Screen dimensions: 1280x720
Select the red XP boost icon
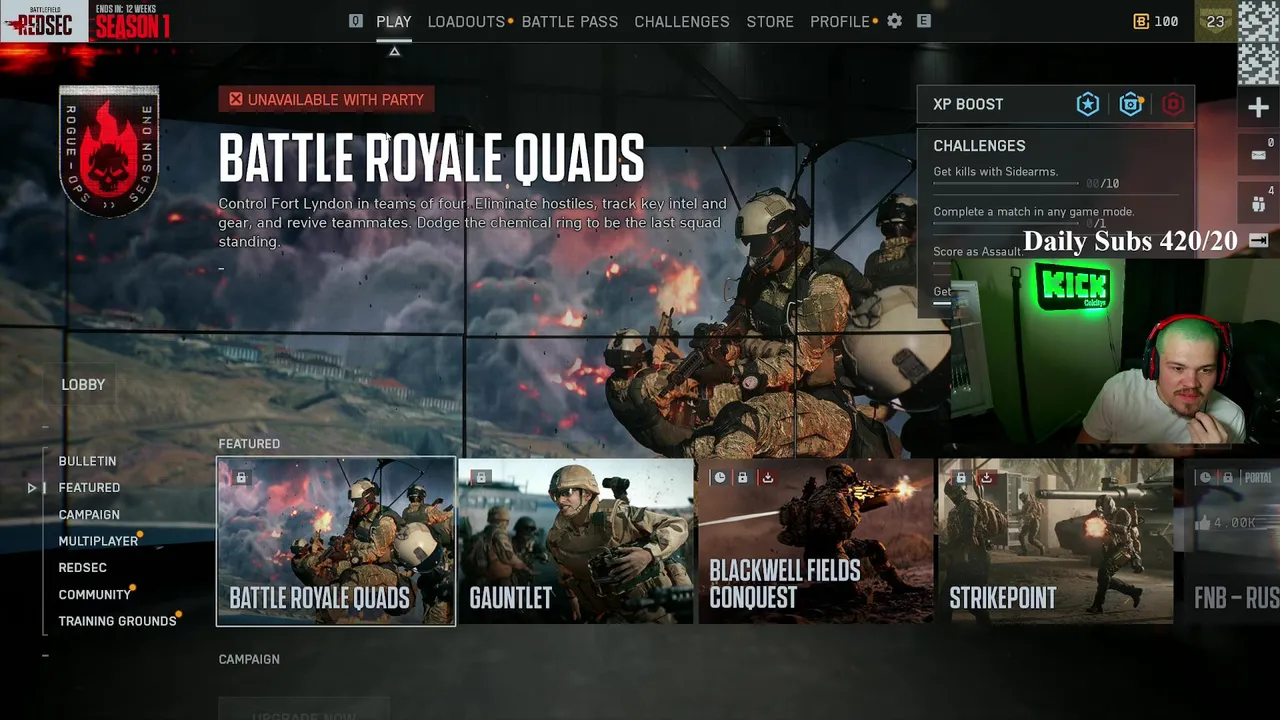1173,104
